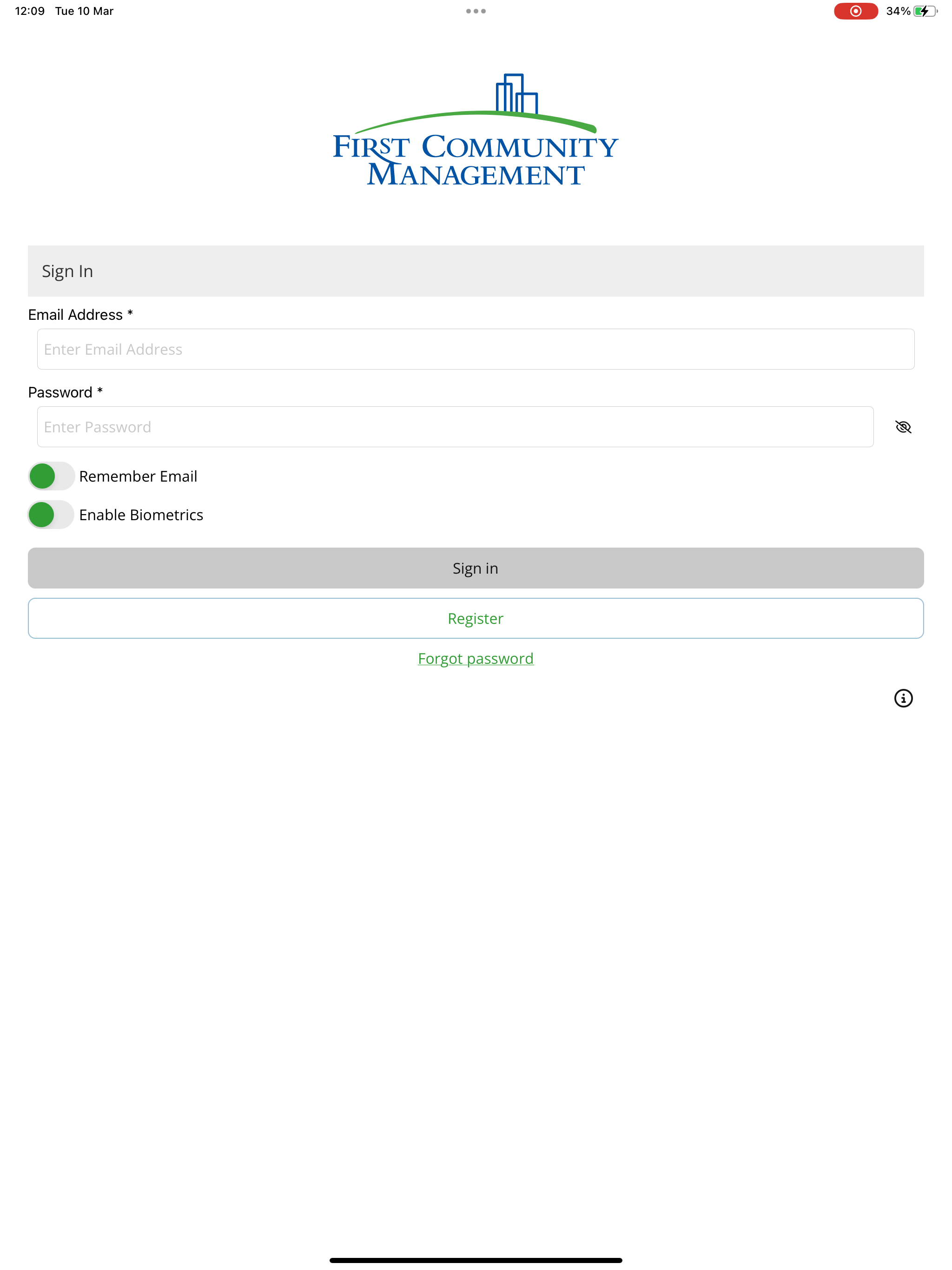Tap the screen recording indicator
The image size is (952, 1270).
tap(855, 11)
